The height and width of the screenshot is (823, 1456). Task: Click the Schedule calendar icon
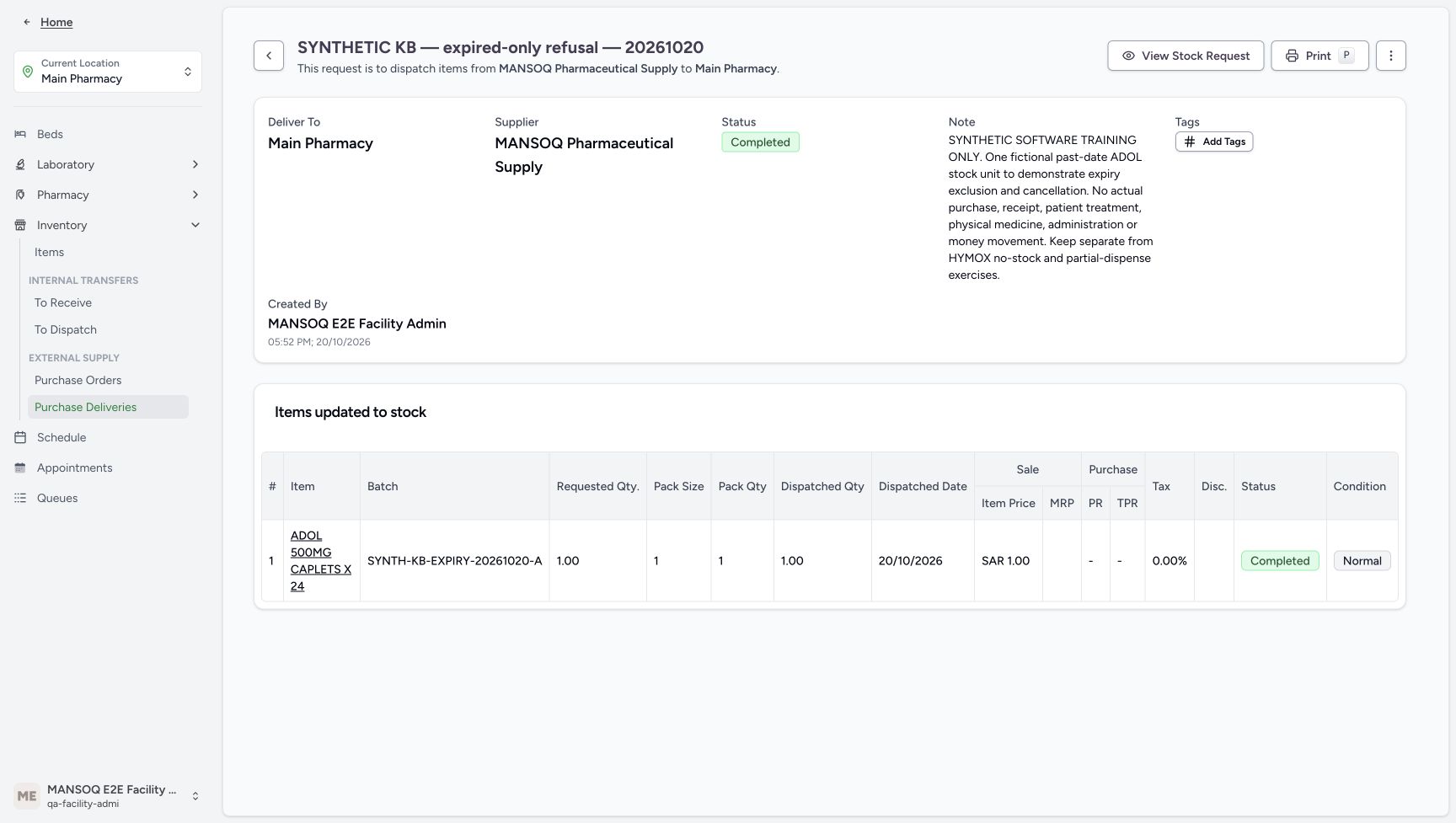point(20,437)
